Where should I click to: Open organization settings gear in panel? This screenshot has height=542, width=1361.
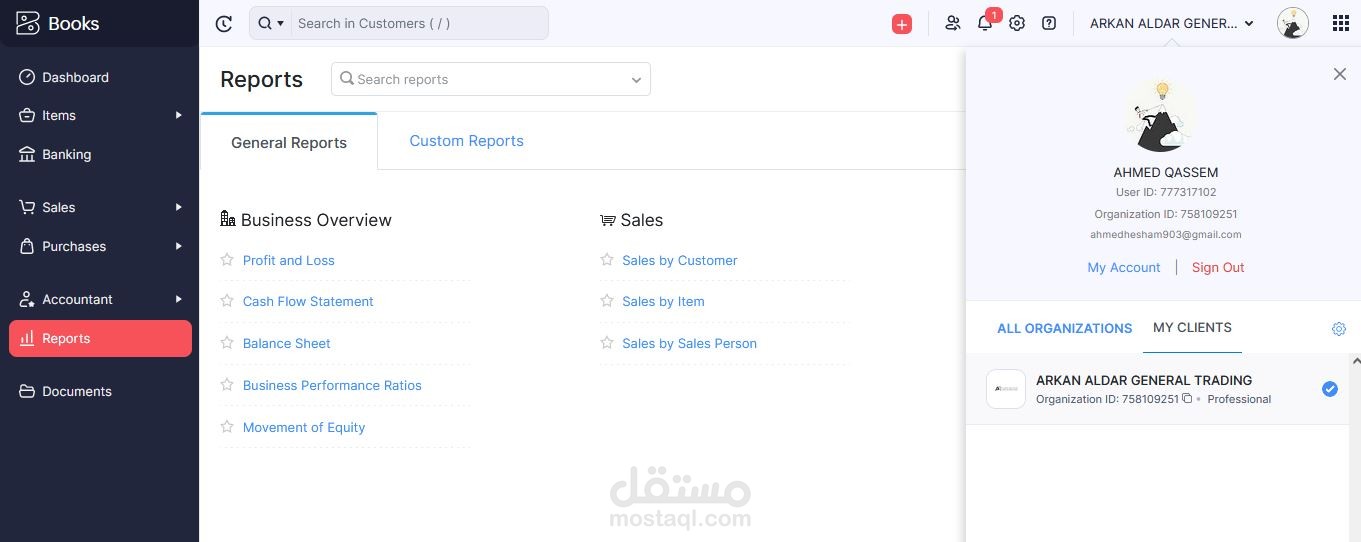(1339, 329)
